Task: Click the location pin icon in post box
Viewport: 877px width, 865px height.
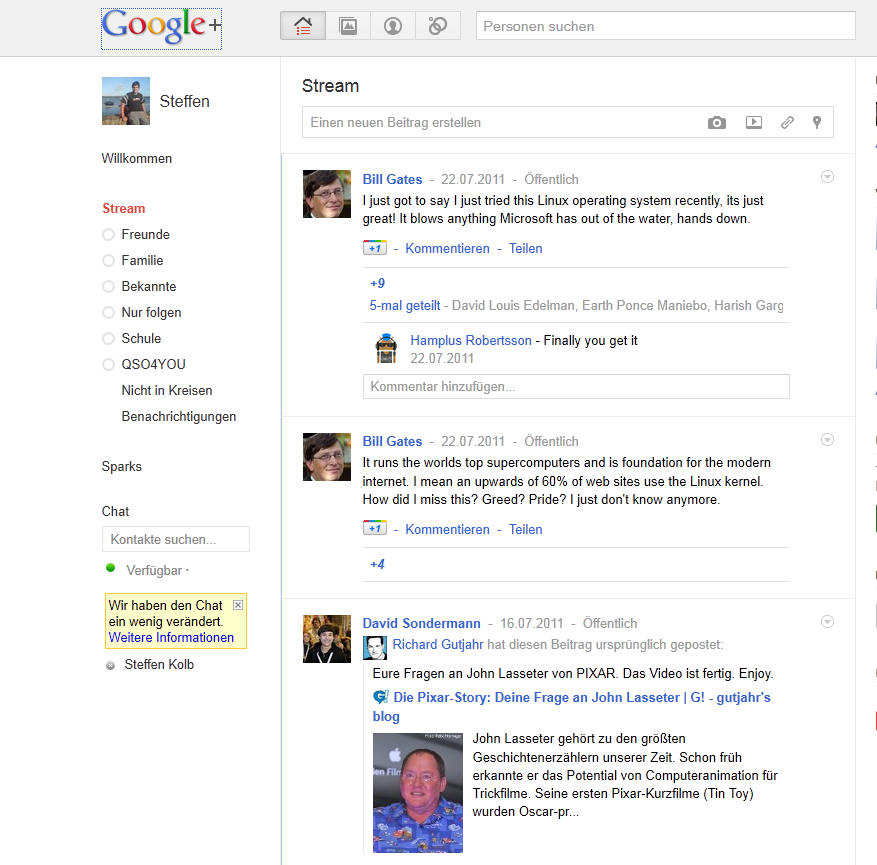Action: [817, 123]
